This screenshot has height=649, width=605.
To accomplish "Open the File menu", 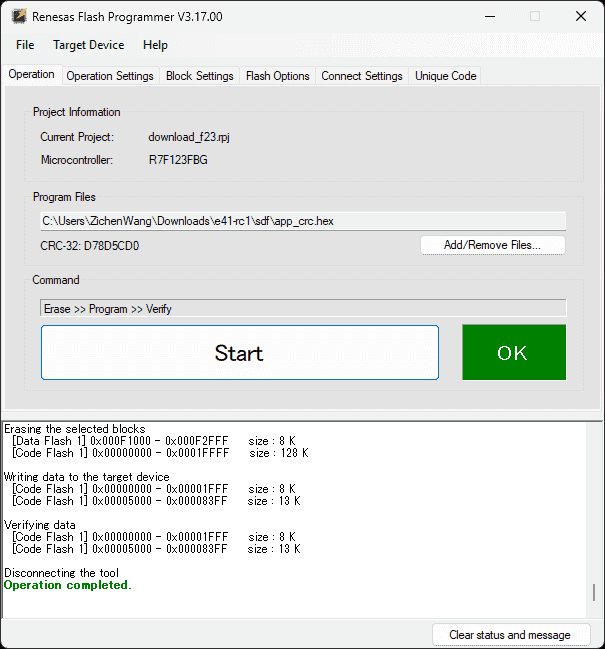I will click(x=25, y=45).
